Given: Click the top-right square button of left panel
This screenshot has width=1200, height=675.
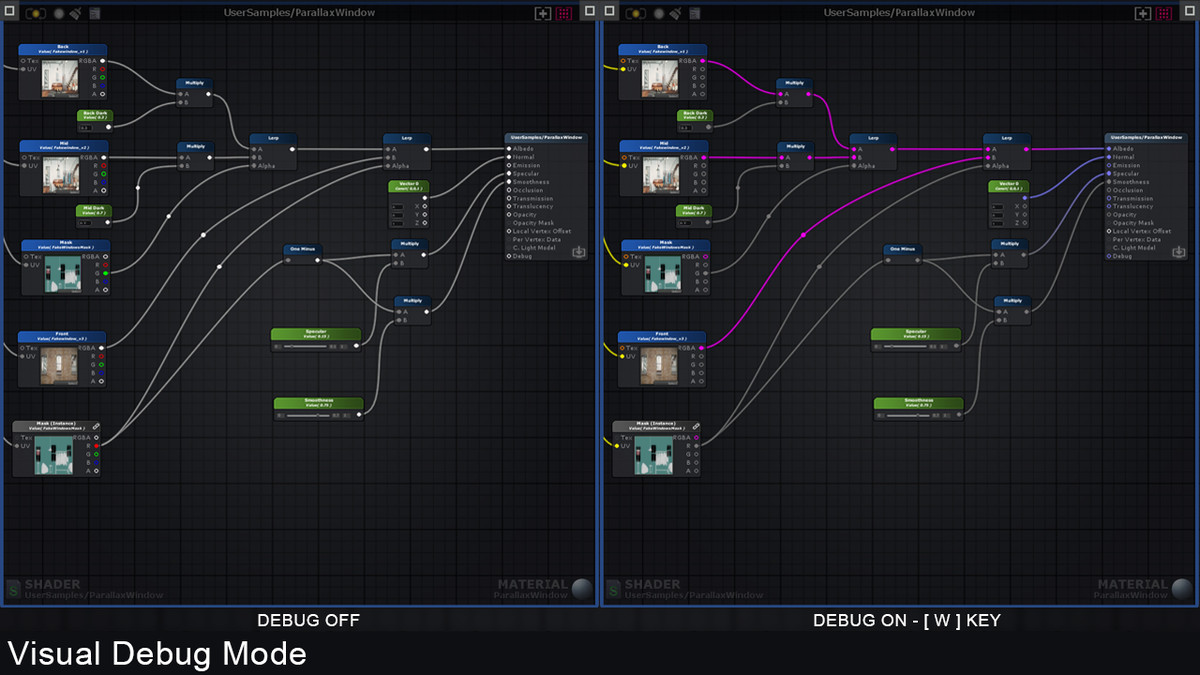Looking at the screenshot, I should tap(589, 11).
